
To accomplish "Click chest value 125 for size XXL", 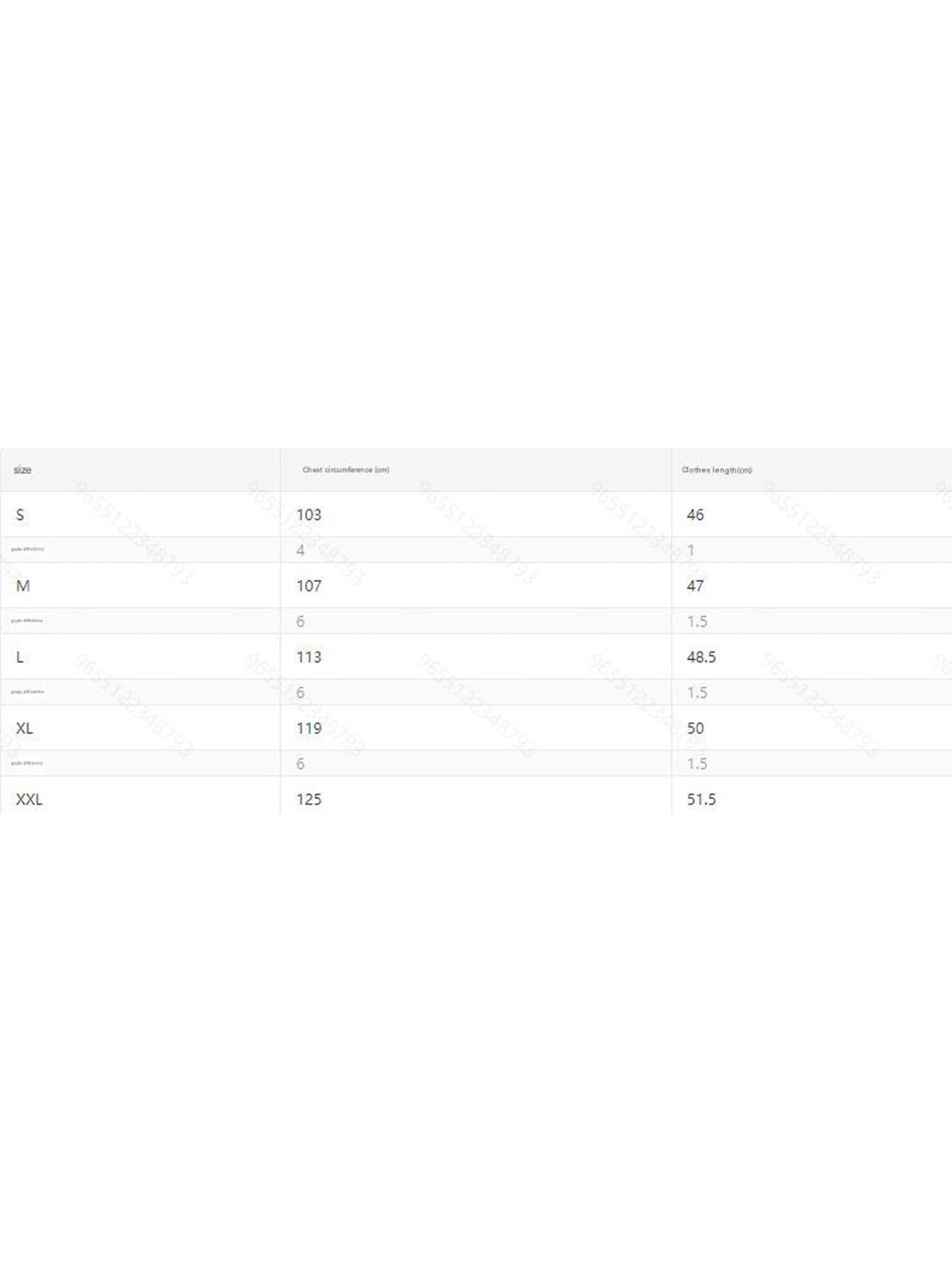I will pyautogui.click(x=309, y=799).
